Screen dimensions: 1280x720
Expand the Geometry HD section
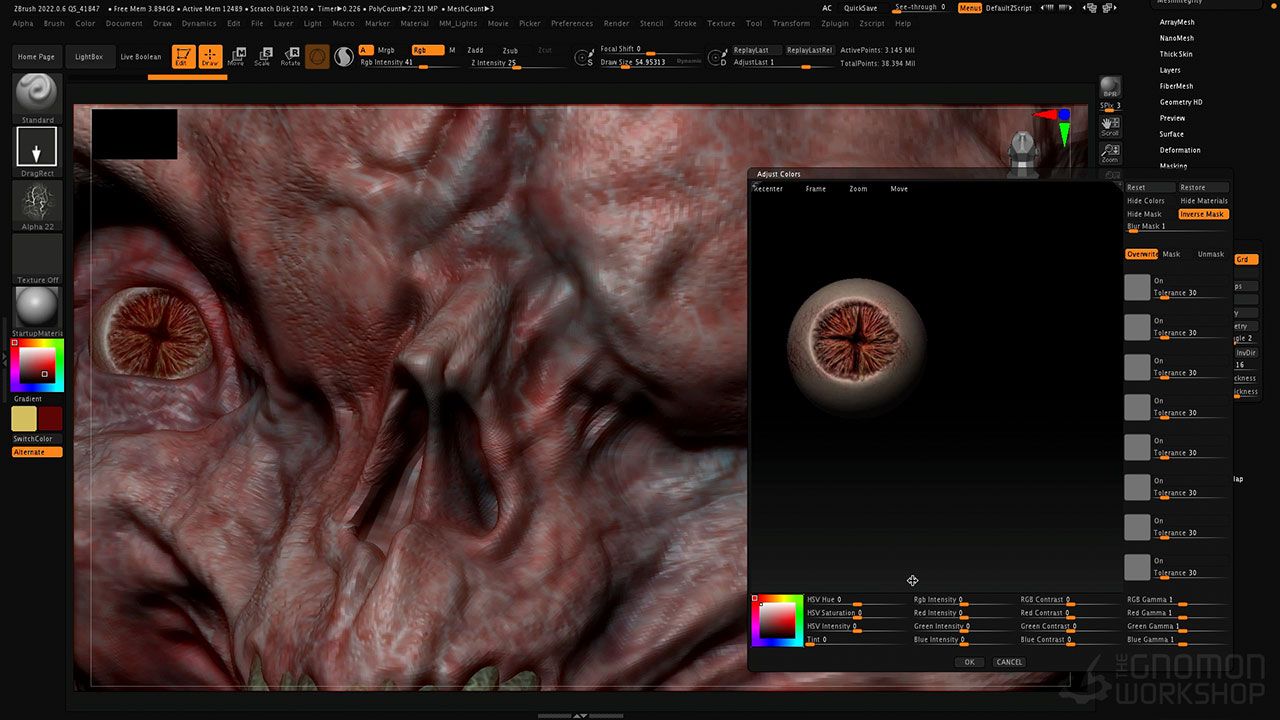coord(1181,102)
